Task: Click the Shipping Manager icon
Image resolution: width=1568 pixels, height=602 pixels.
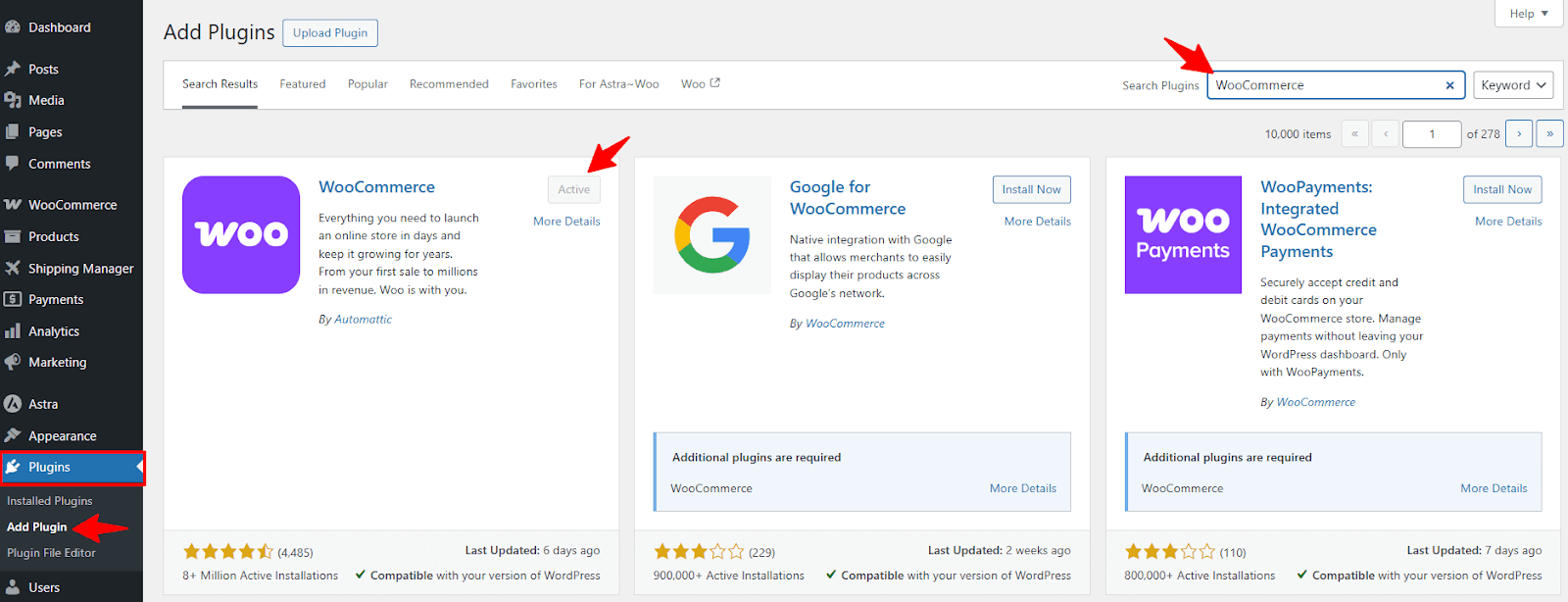Action: coord(13,268)
